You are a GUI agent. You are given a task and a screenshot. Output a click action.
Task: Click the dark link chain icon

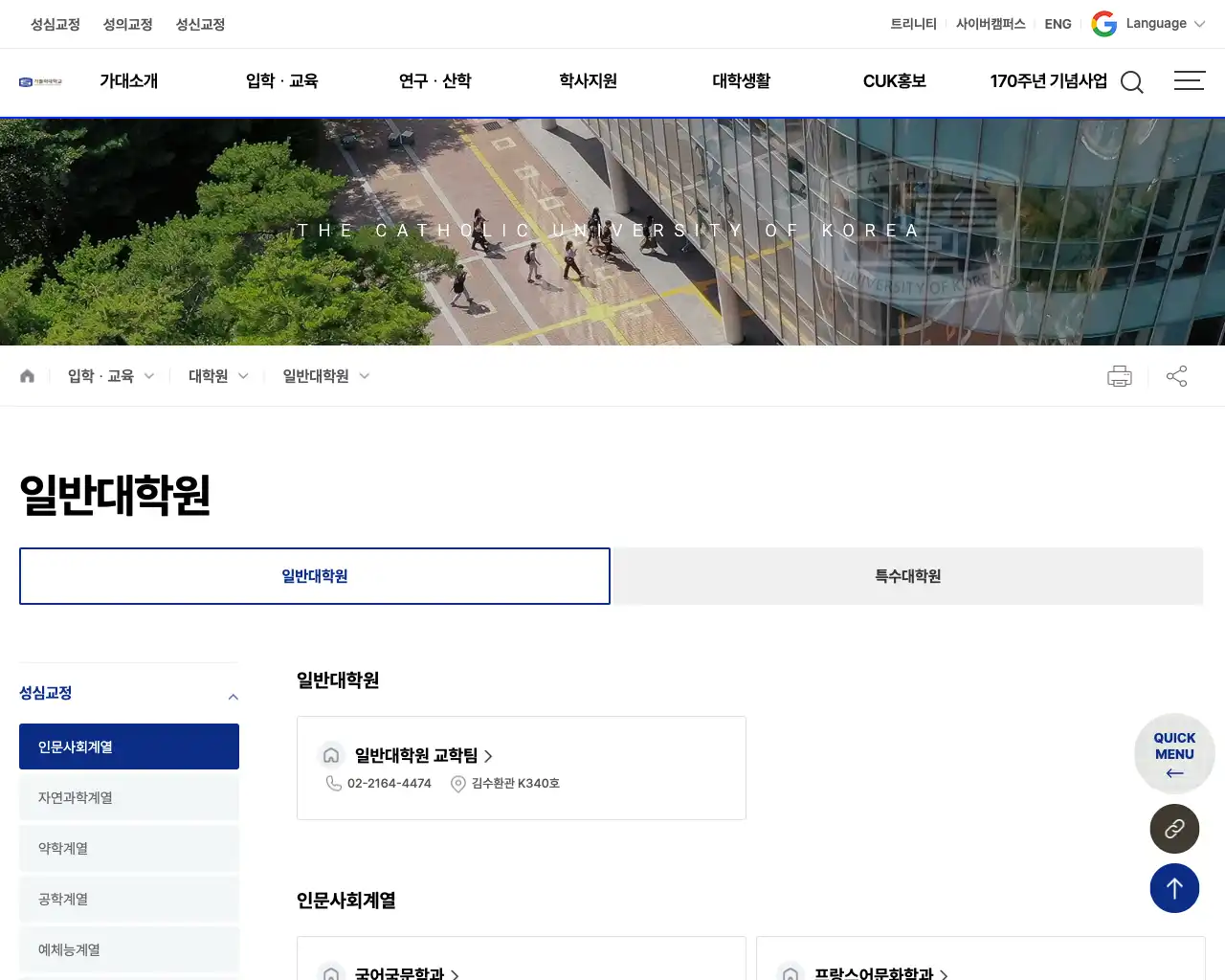[1174, 829]
